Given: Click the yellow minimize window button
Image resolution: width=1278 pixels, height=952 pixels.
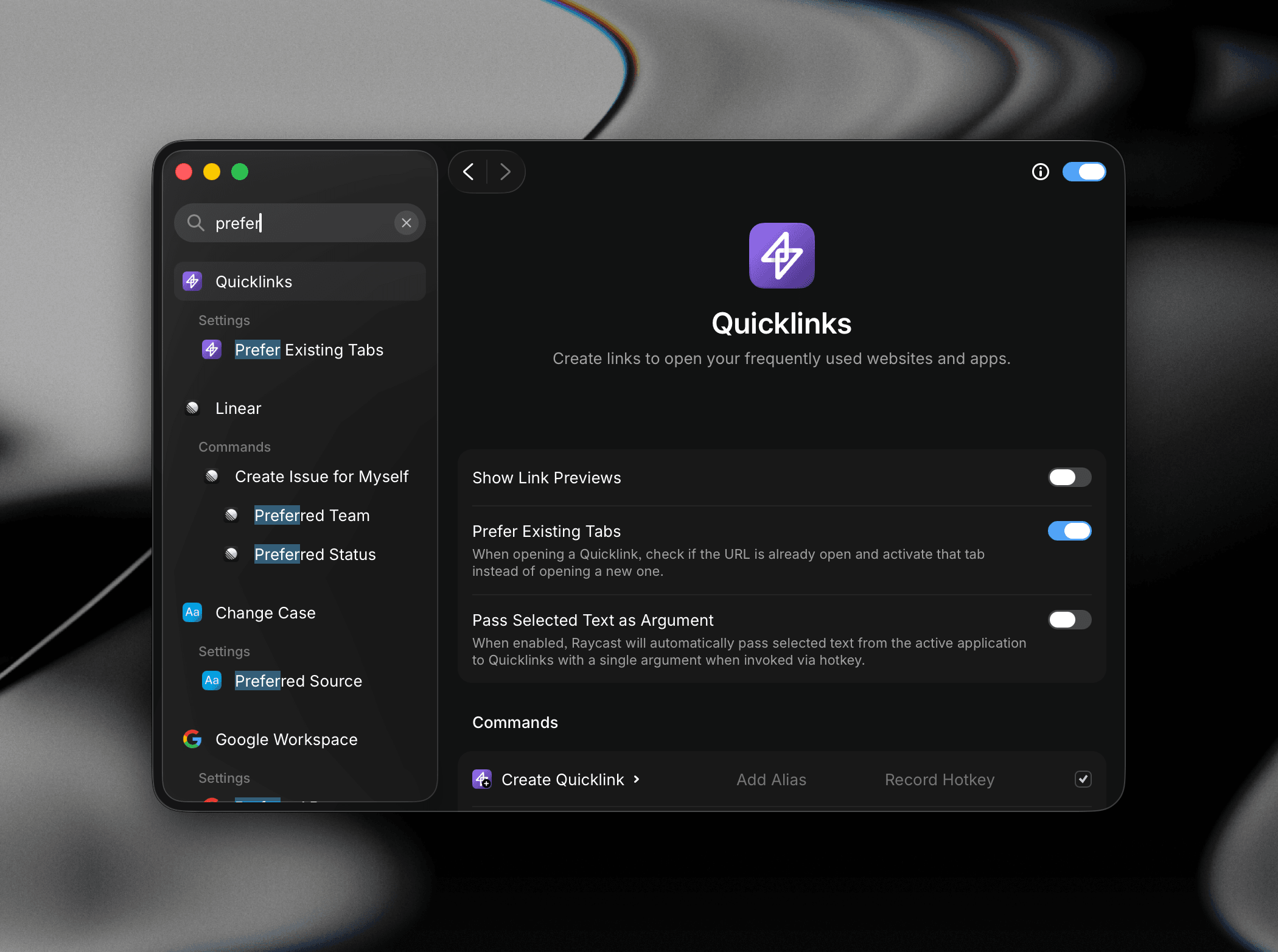Looking at the screenshot, I should click(x=212, y=172).
